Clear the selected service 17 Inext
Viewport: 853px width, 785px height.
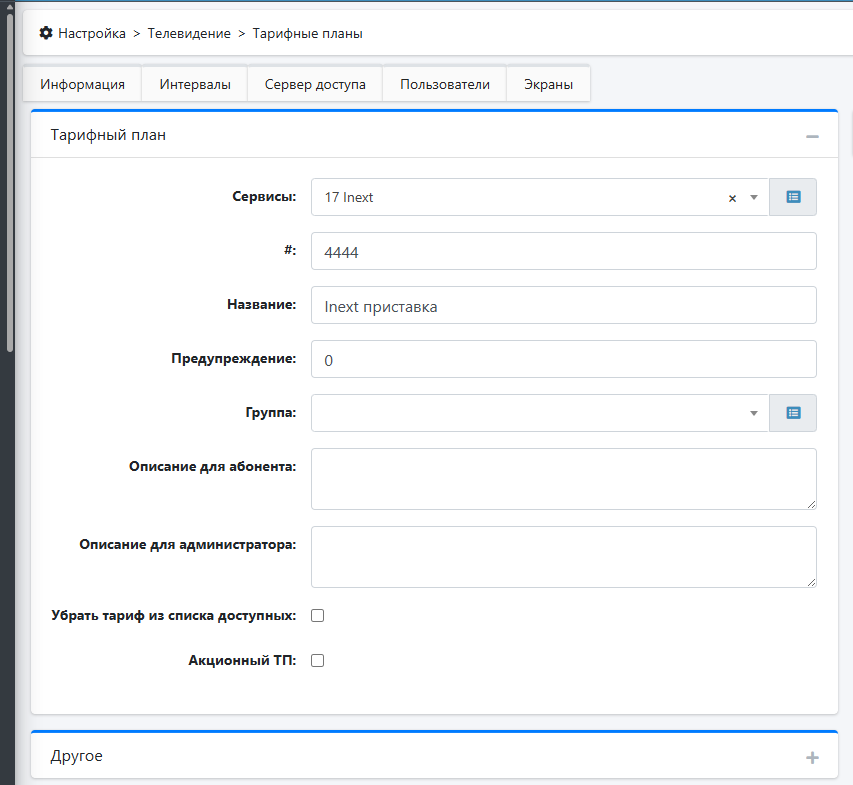click(x=732, y=198)
